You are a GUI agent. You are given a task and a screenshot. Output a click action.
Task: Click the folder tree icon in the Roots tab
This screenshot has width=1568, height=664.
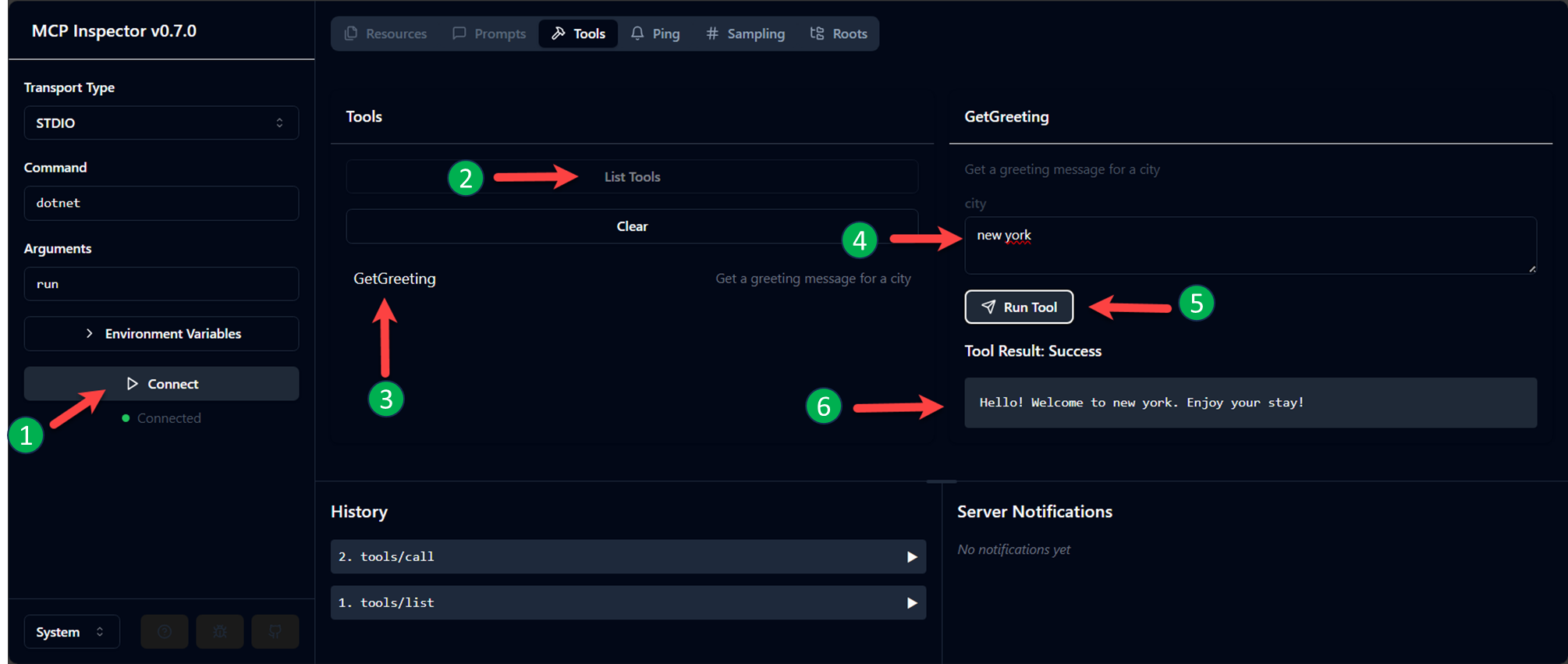tap(817, 34)
